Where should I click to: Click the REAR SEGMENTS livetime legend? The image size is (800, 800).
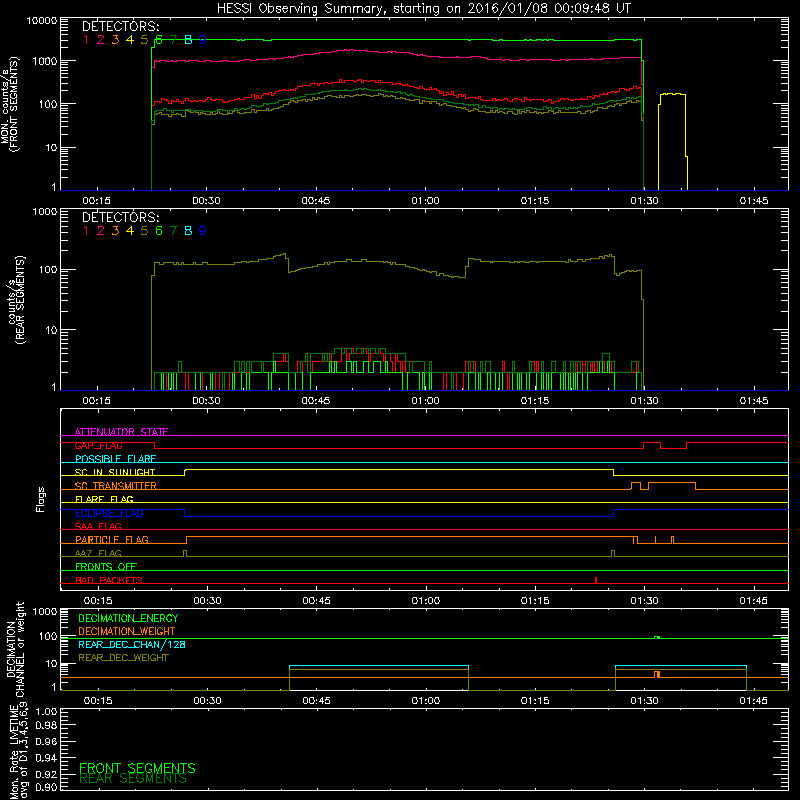click(133, 779)
